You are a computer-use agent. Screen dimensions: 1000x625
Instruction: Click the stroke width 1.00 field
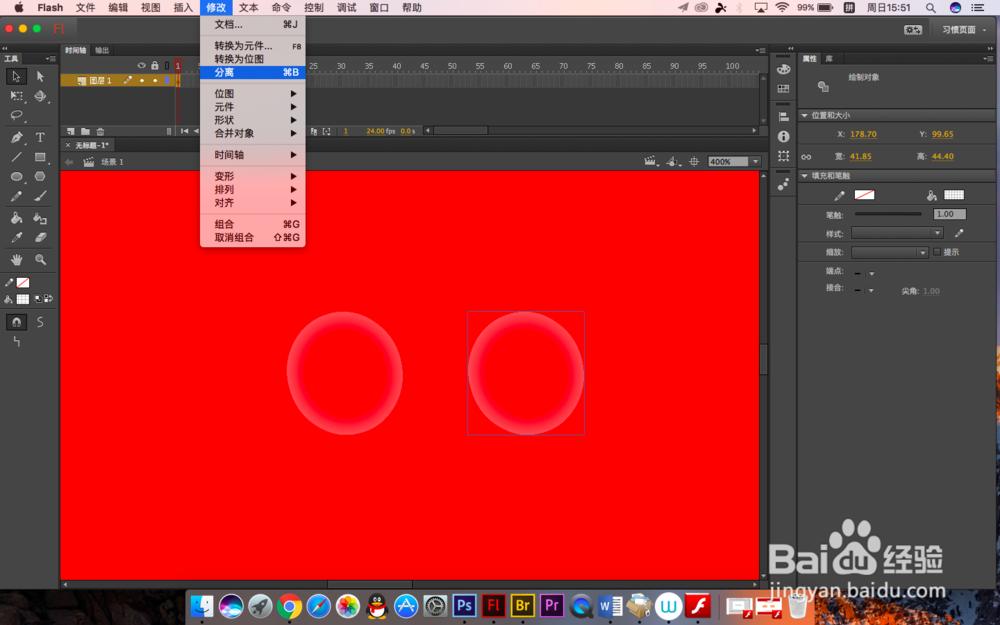[949, 214]
